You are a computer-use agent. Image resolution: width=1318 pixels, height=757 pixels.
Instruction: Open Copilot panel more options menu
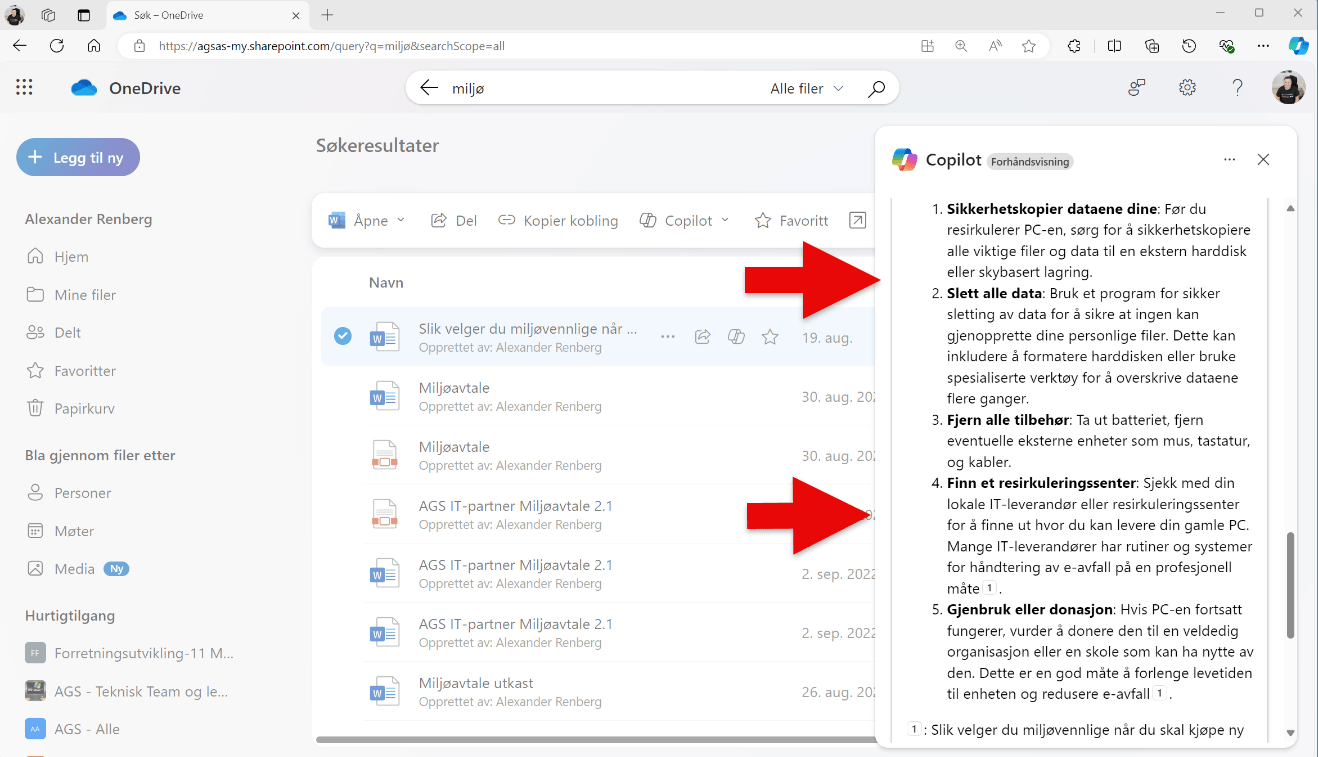1230,160
